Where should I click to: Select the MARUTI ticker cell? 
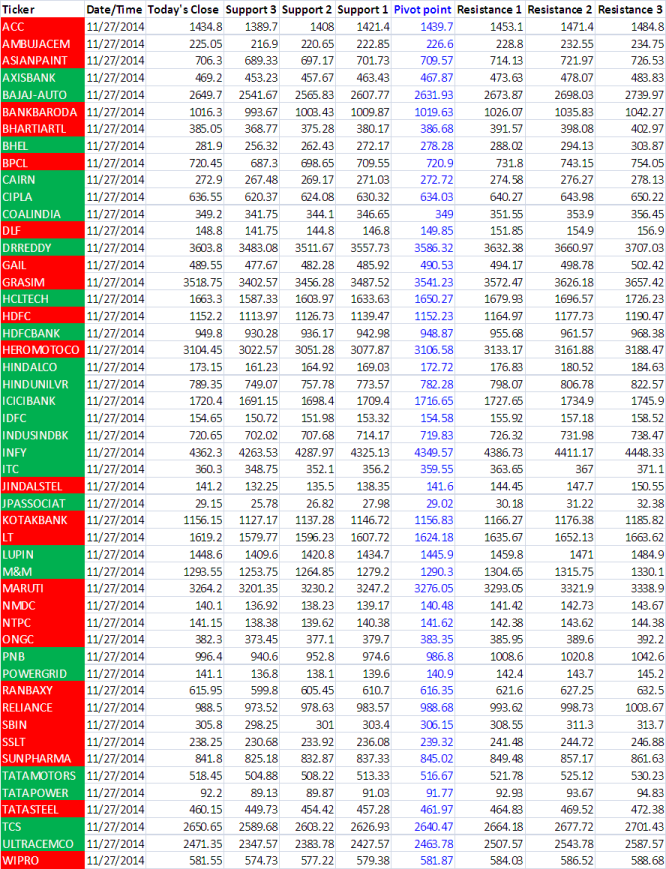pos(42,588)
